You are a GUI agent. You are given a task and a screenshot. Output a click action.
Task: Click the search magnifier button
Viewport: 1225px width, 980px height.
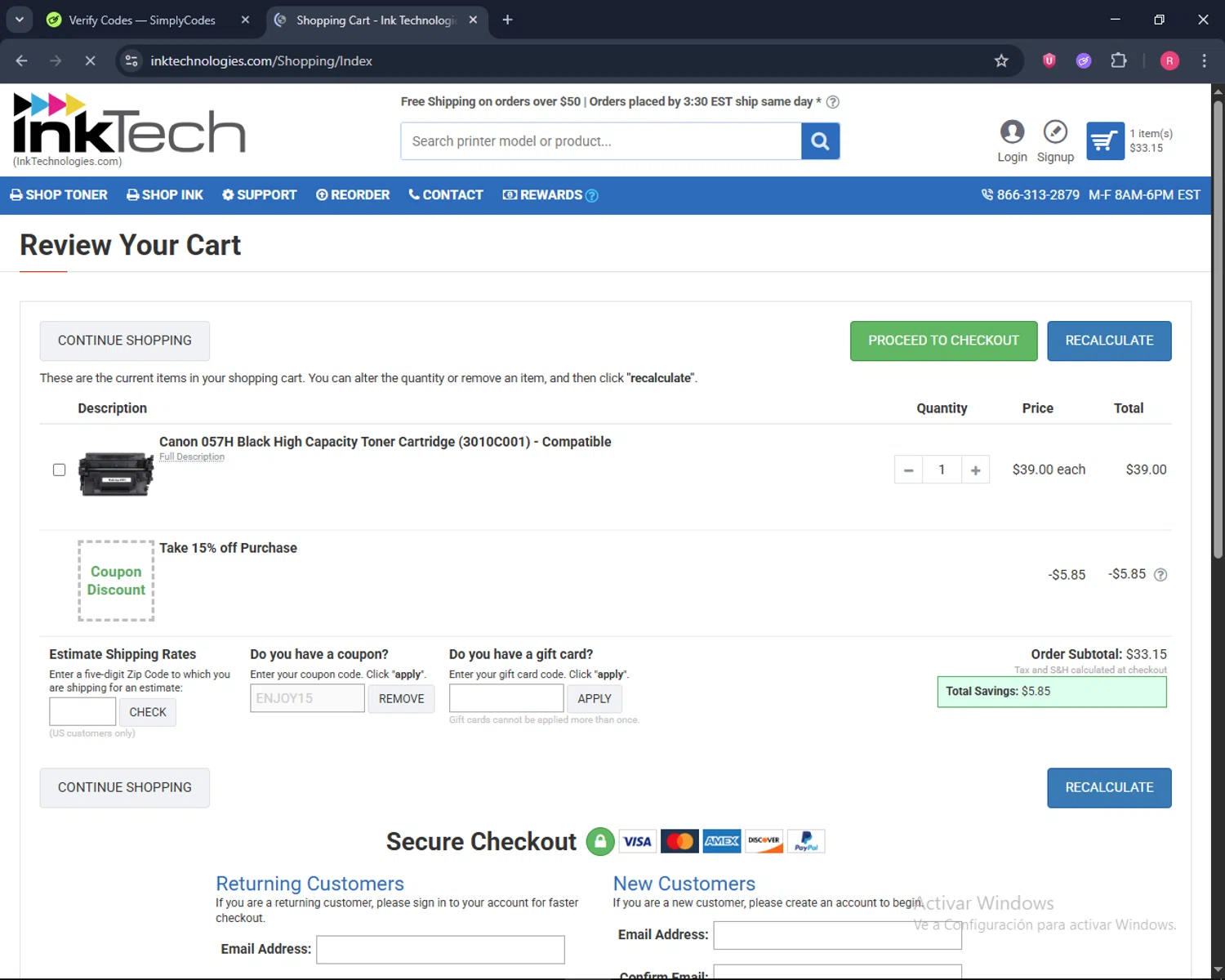821,141
